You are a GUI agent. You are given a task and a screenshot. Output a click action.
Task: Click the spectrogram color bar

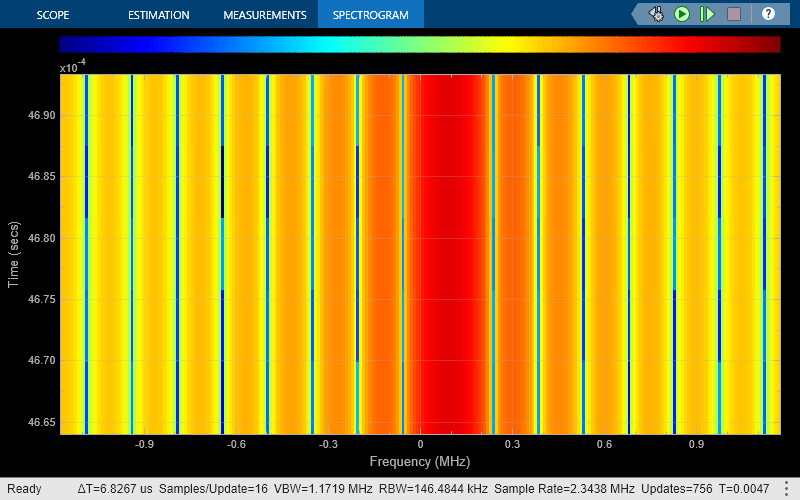[420, 44]
